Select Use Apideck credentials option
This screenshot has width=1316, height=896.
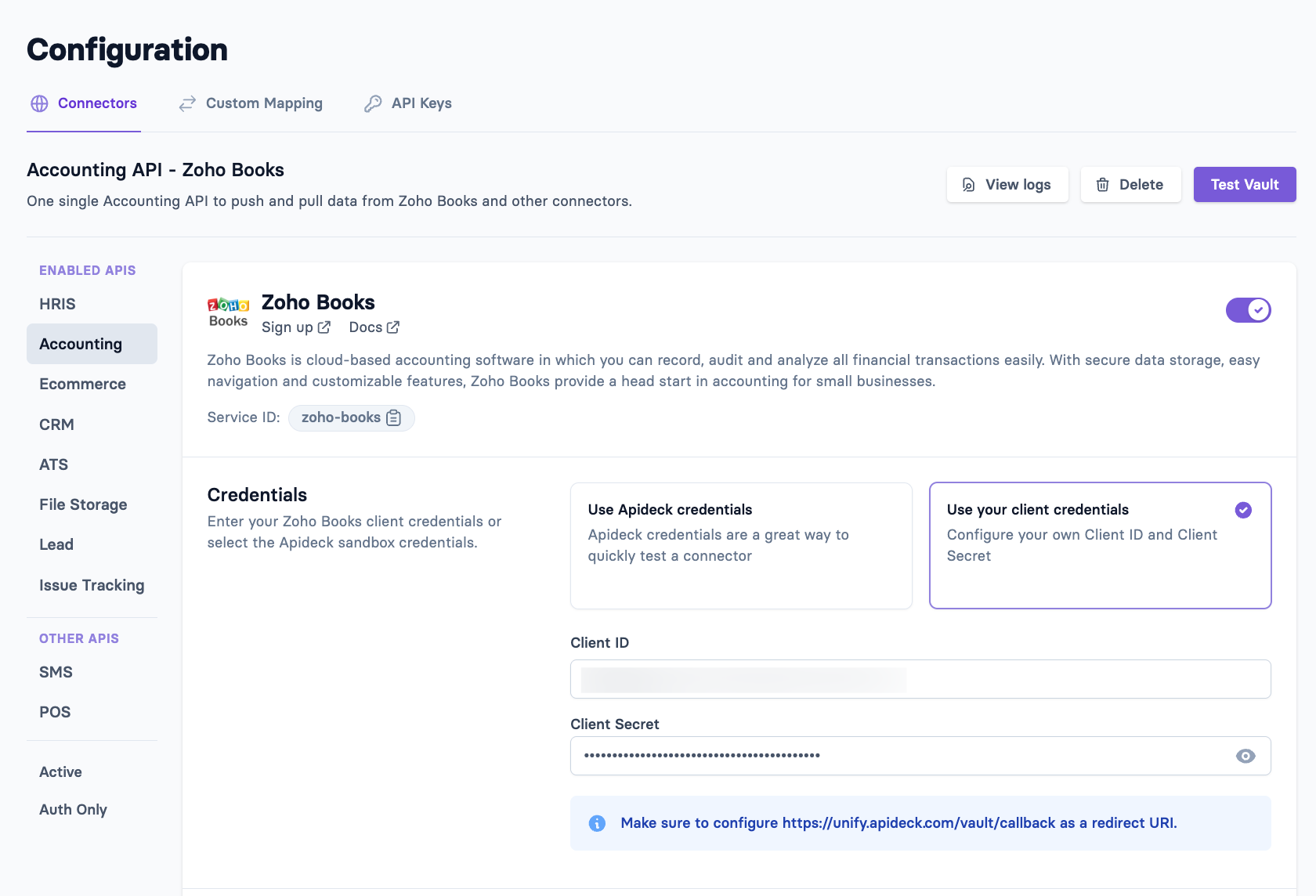click(741, 546)
